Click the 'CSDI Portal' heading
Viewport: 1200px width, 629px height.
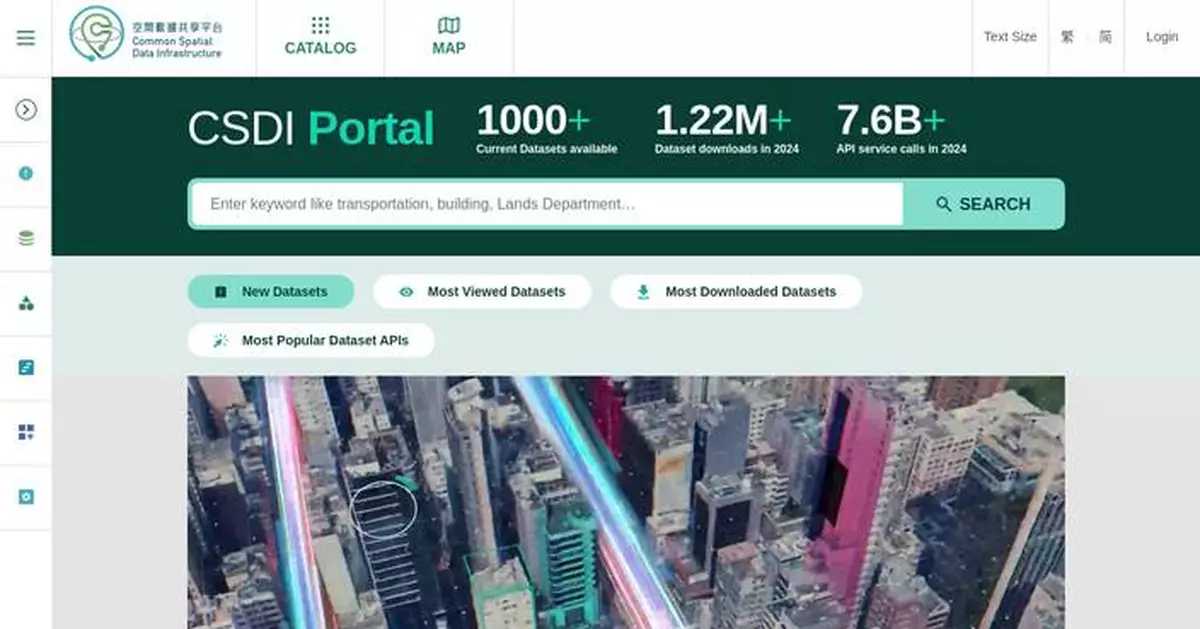click(x=311, y=129)
